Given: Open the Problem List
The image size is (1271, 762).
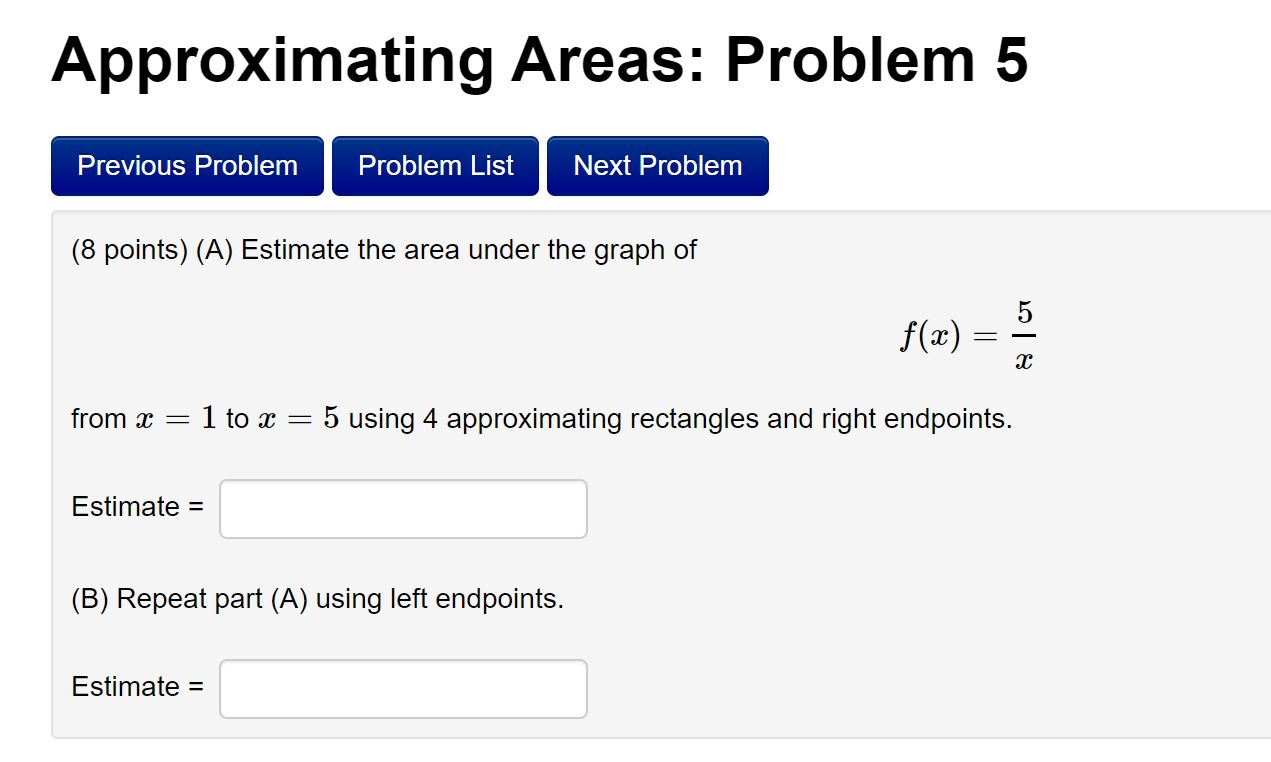Looking at the screenshot, I should [x=435, y=165].
